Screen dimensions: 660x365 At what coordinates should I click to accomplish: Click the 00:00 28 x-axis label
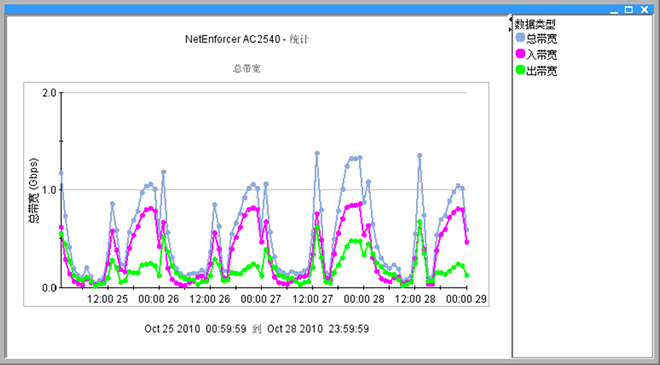(364, 299)
